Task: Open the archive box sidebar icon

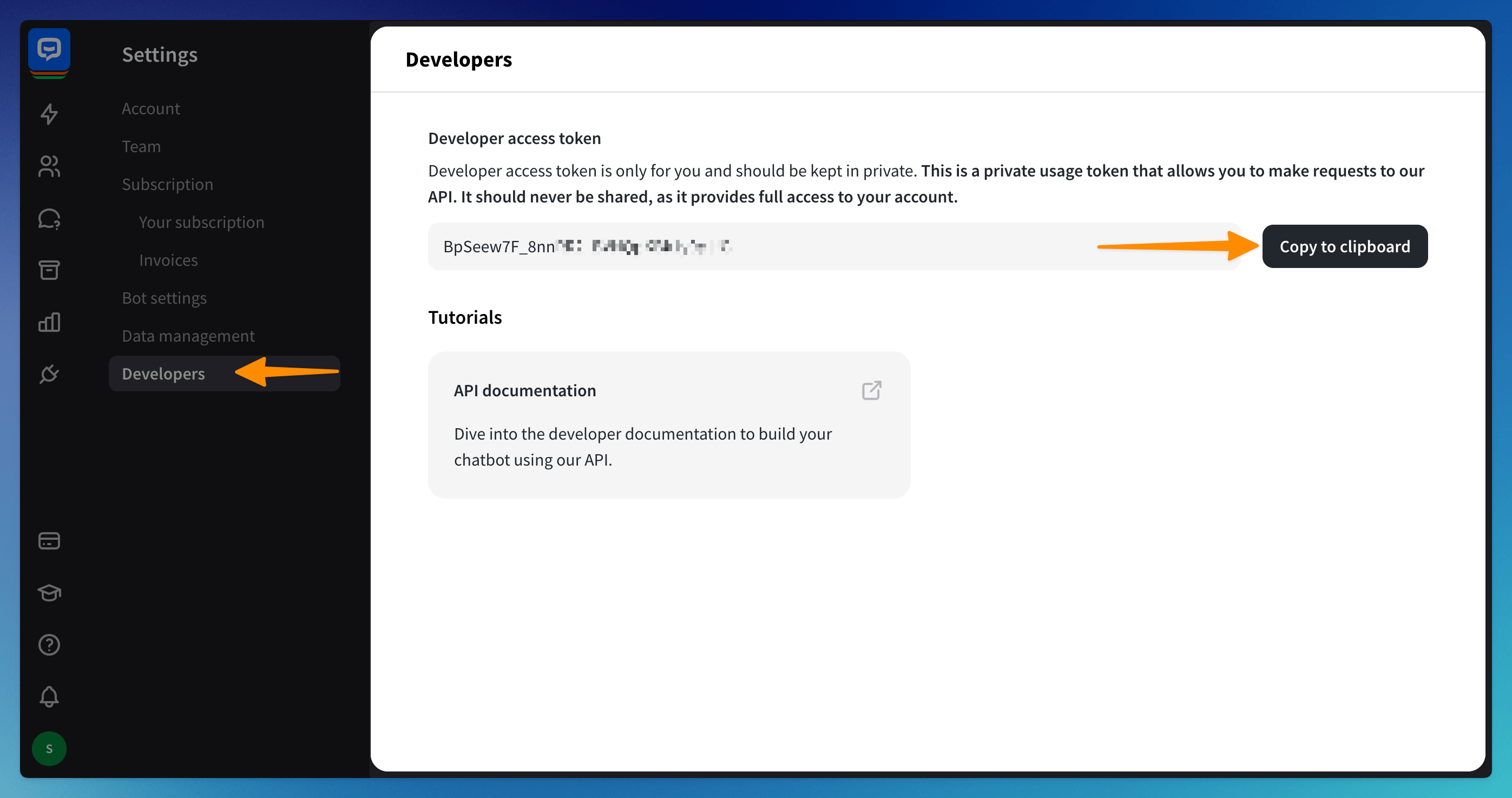Action: (x=49, y=270)
